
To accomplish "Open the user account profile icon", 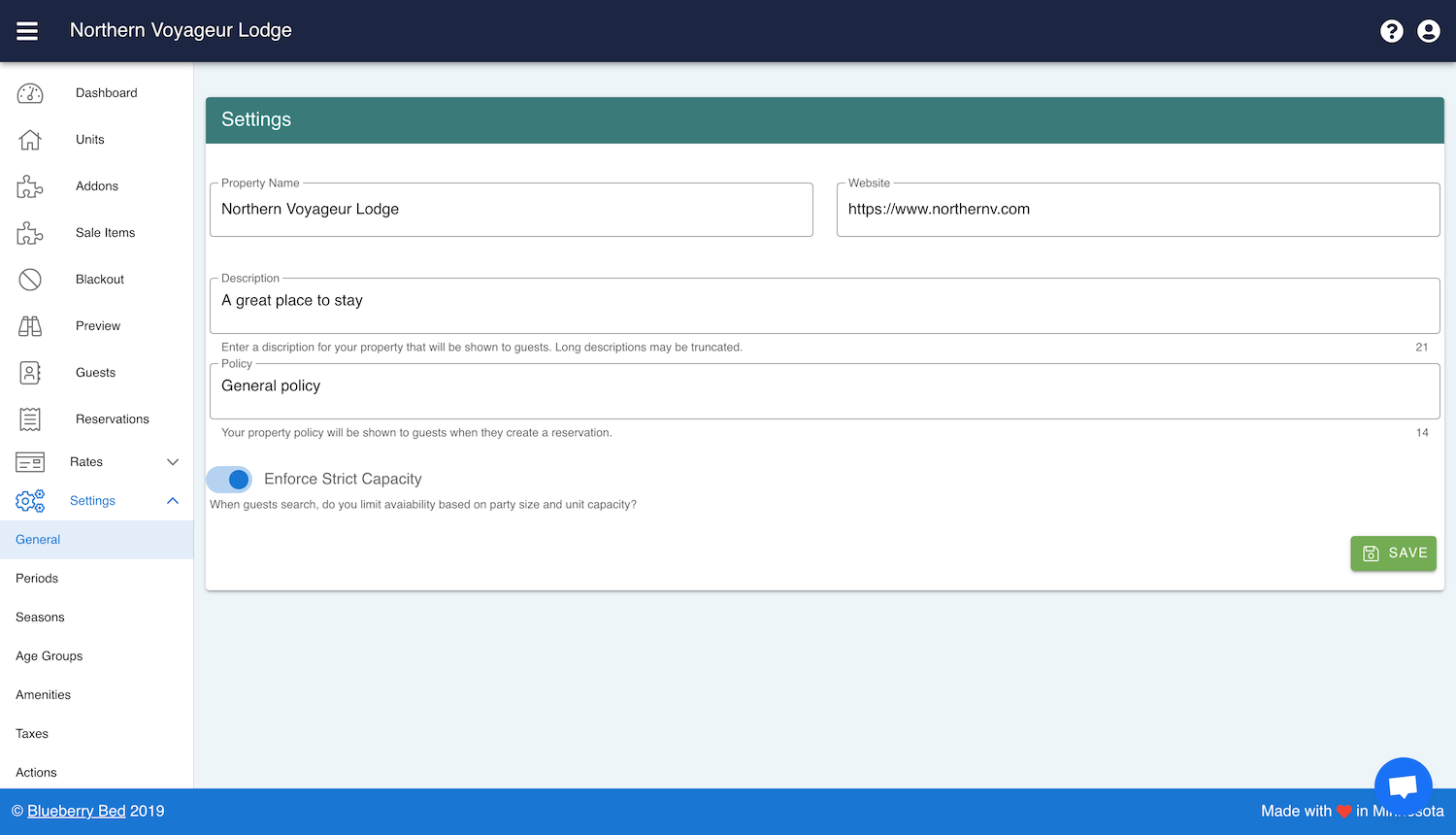I will 1428,31.
